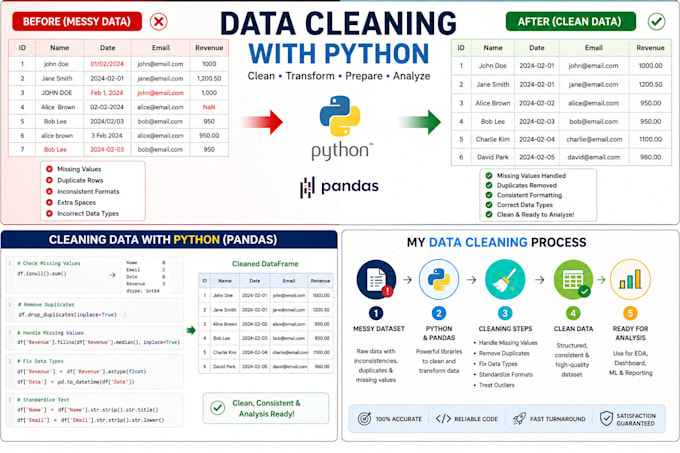Click the shield icon beside Satisfaction Guaranteed
Image resolution: width=680 pixels, height=453 pixels.
606,419
